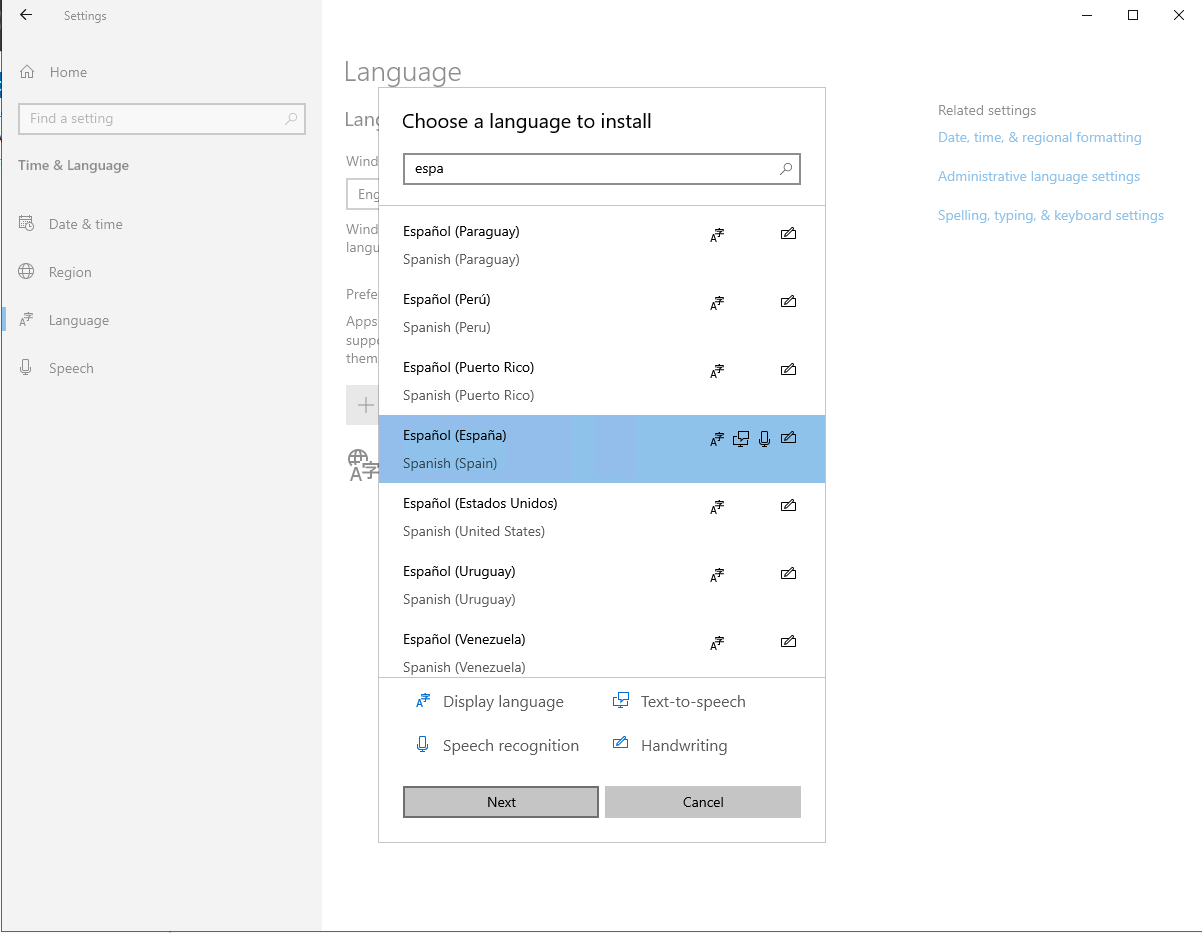Click display language icon for Español (Uruguay)
1202x933 pixels.
(x=717, y=575)
